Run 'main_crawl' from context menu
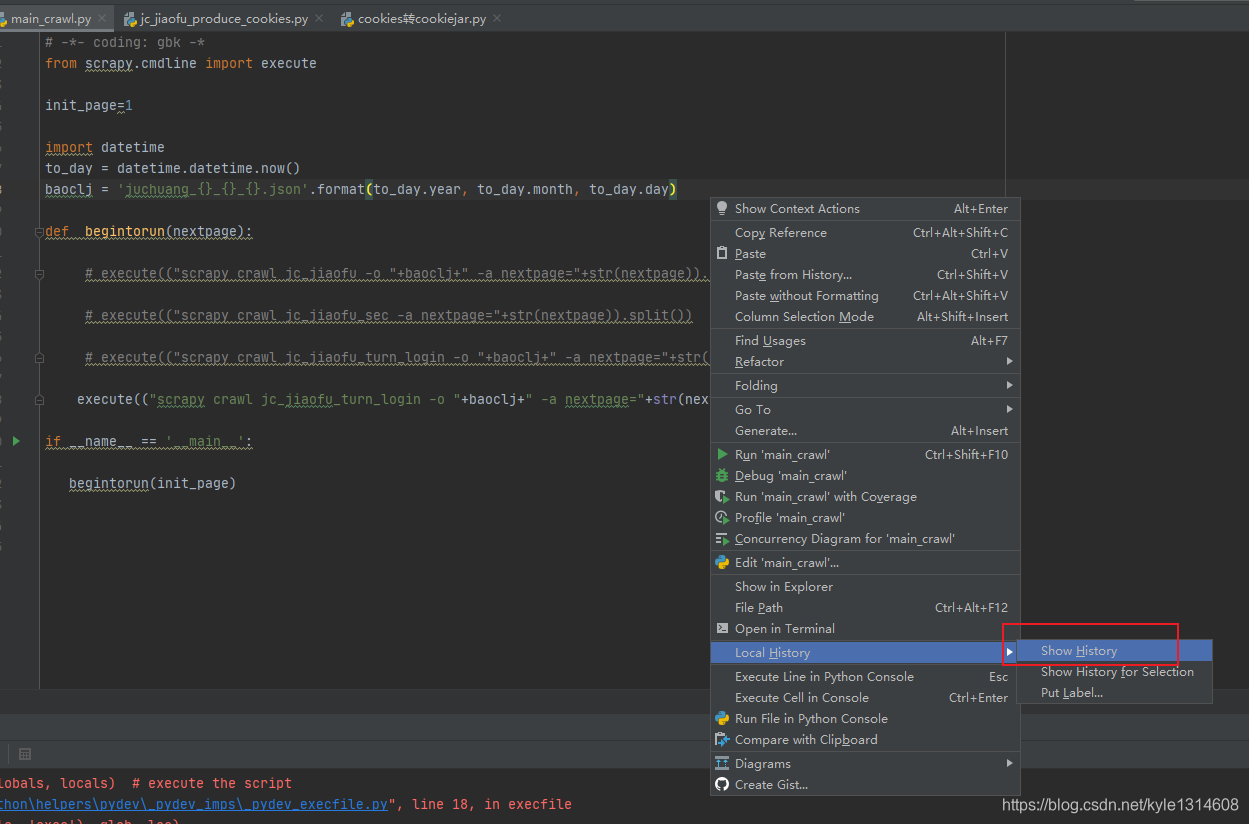The height and width of the screenshot is (824, 1249). 865,455
